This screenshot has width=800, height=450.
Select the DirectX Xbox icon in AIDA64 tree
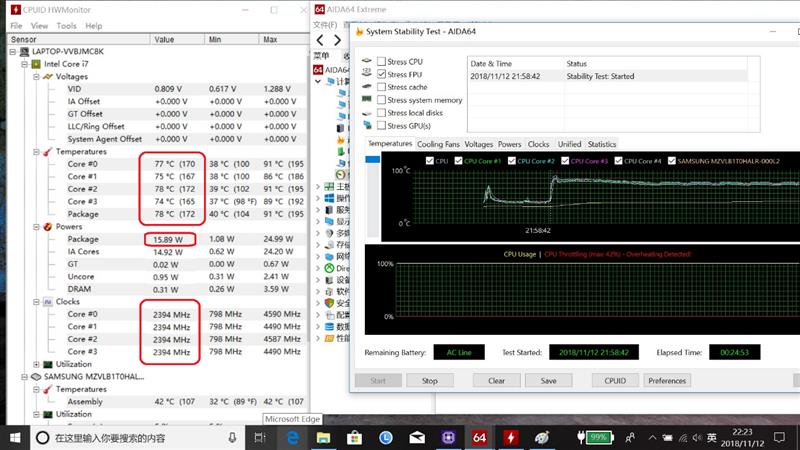tap(329, 268)
